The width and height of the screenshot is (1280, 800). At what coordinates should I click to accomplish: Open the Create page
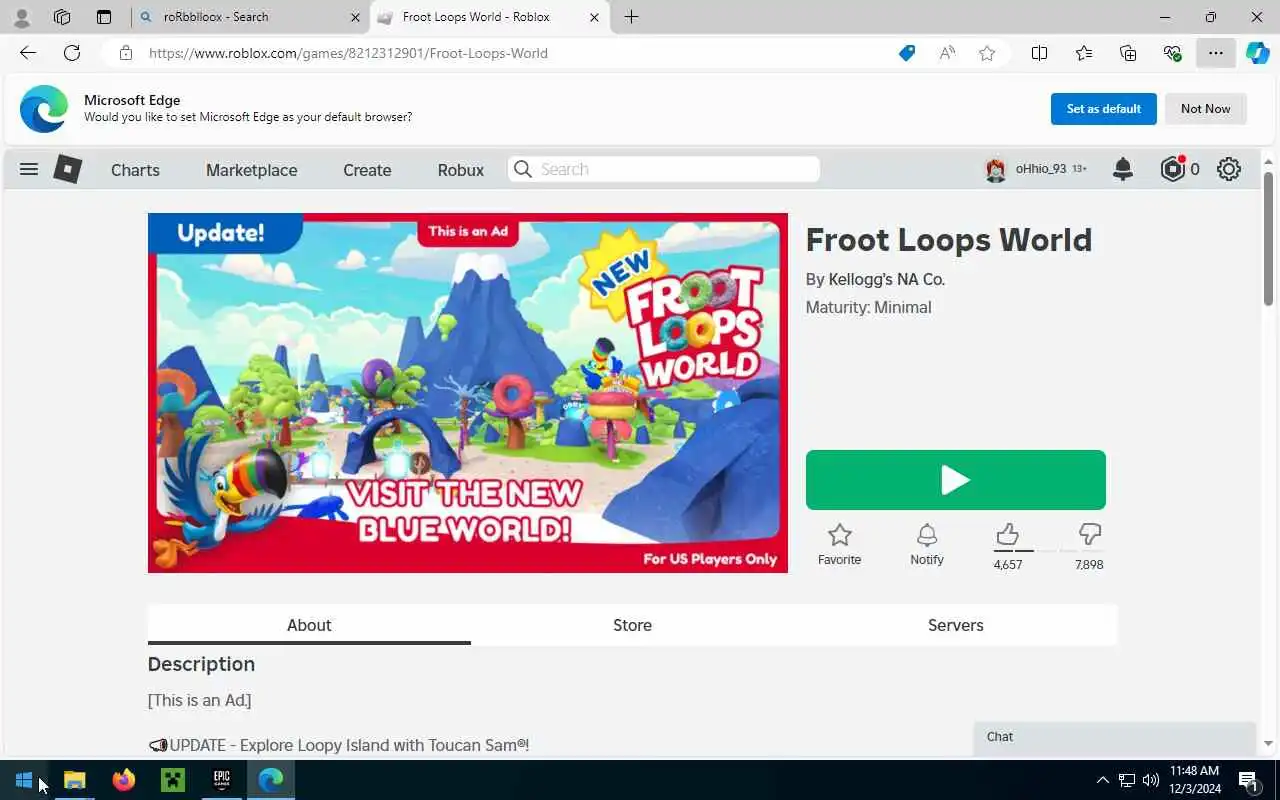click(367, 170)
